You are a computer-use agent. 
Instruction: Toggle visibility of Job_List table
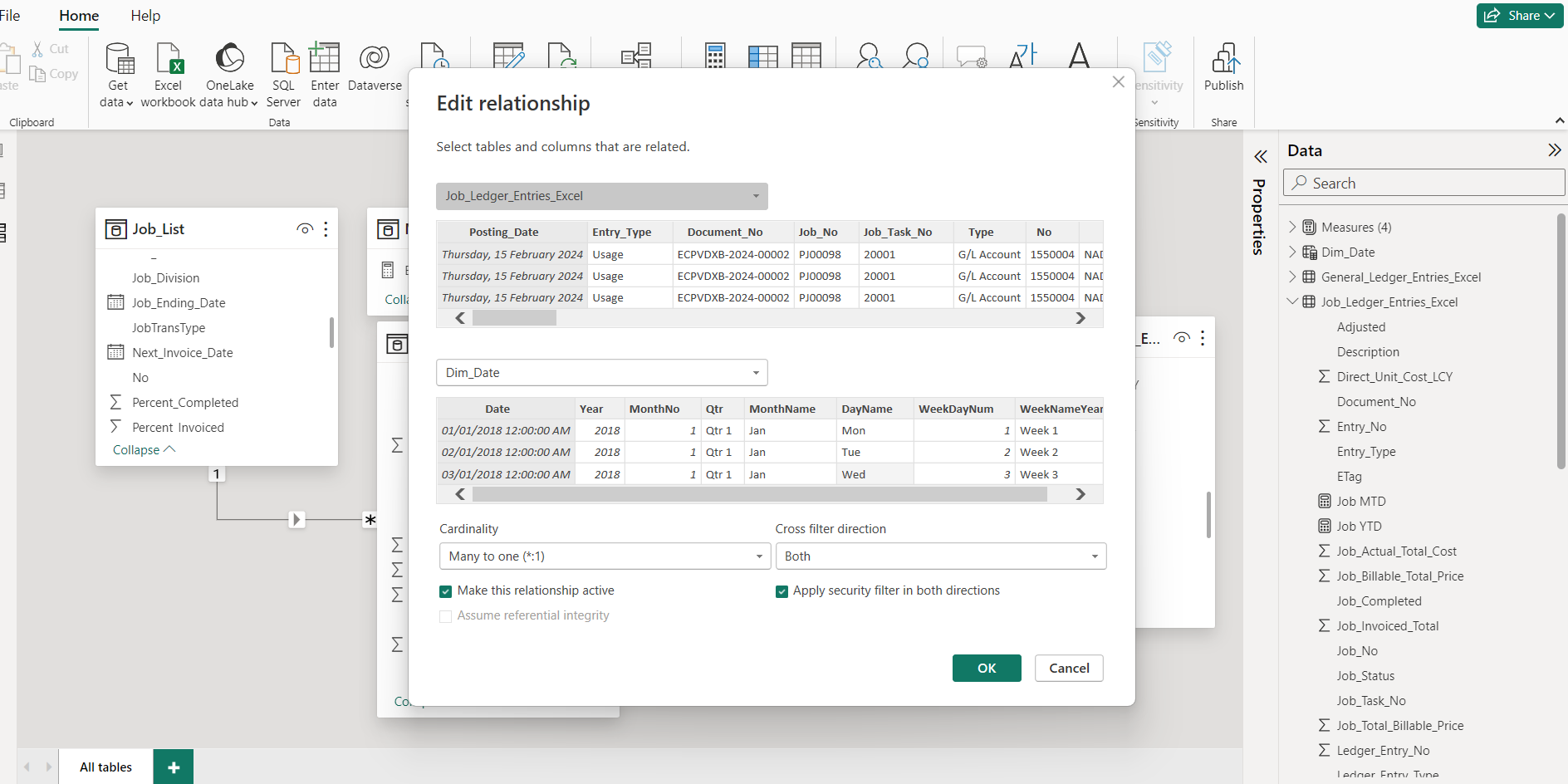click(x=305, y=229)
